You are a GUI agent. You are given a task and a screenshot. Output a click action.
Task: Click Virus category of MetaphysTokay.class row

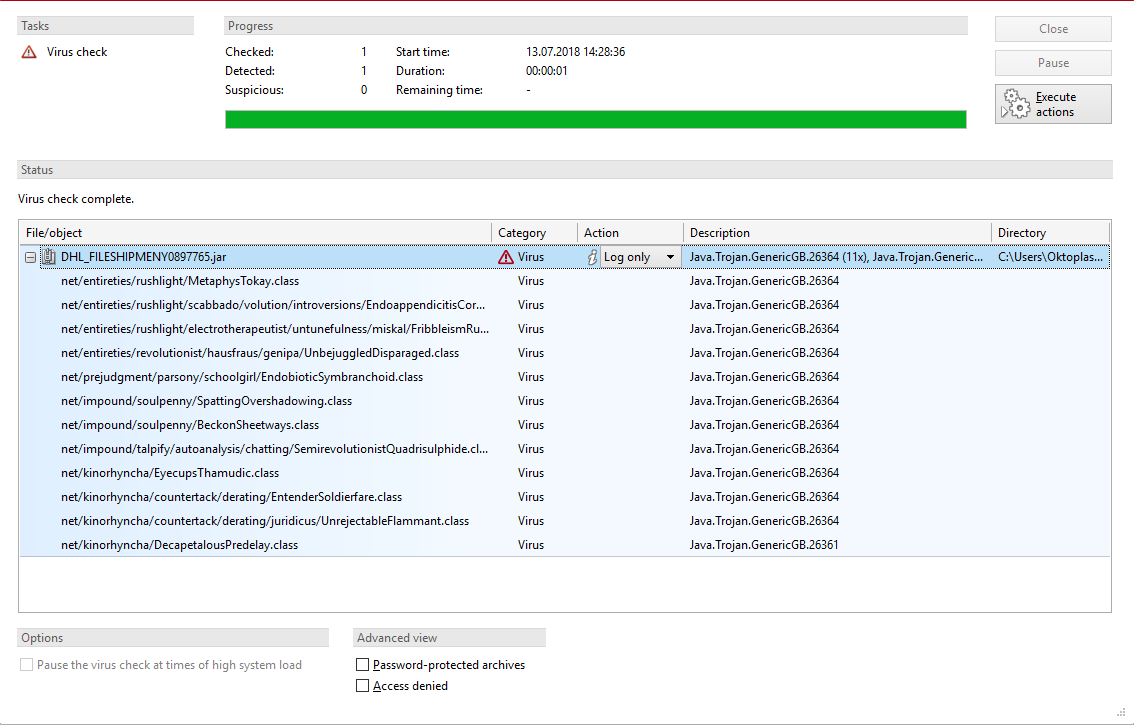[x=531, y=281]
